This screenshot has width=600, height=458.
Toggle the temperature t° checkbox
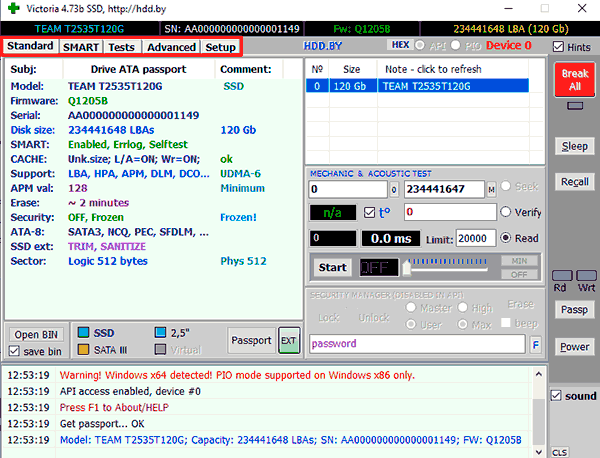coord(369,212)
